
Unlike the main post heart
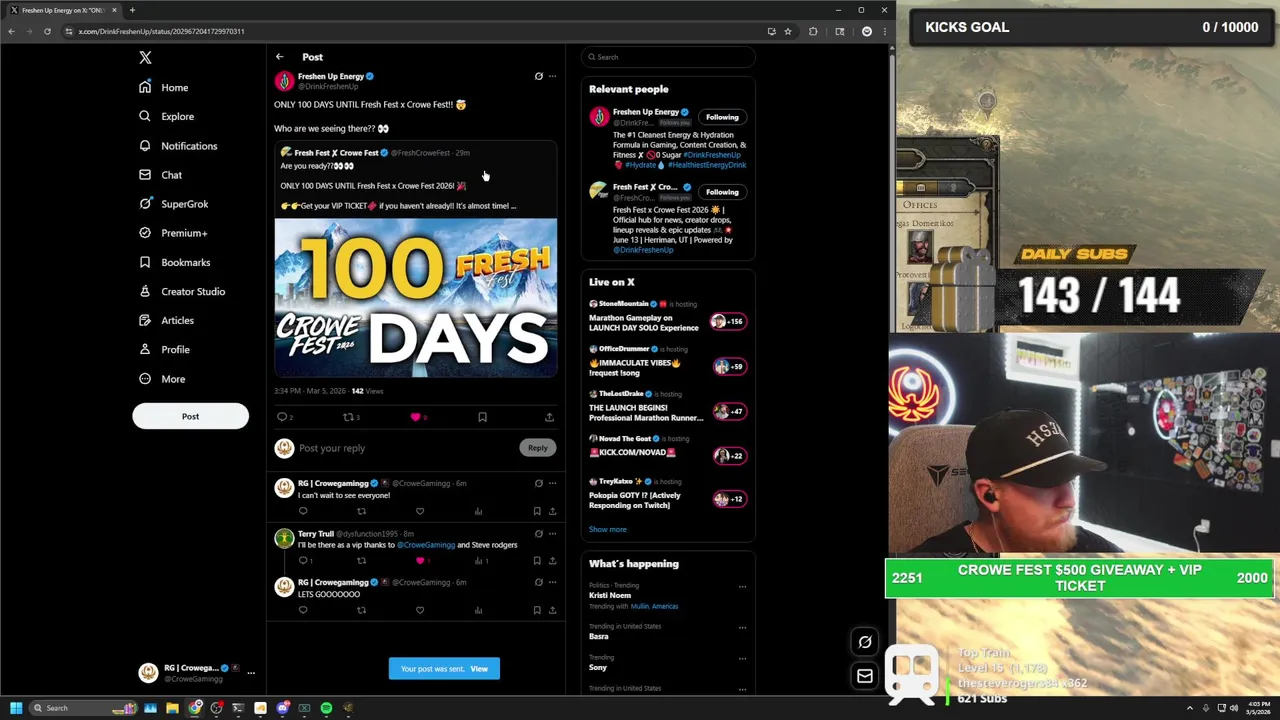coord(415,417)
